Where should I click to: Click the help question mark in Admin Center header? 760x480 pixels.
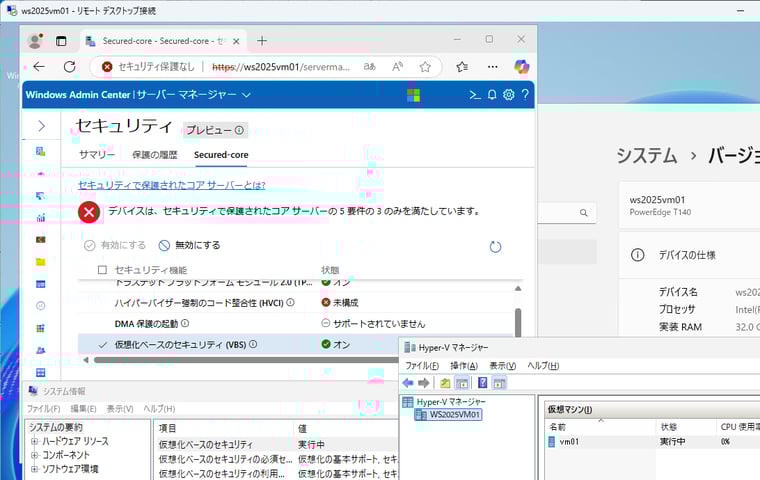point(525,95)
